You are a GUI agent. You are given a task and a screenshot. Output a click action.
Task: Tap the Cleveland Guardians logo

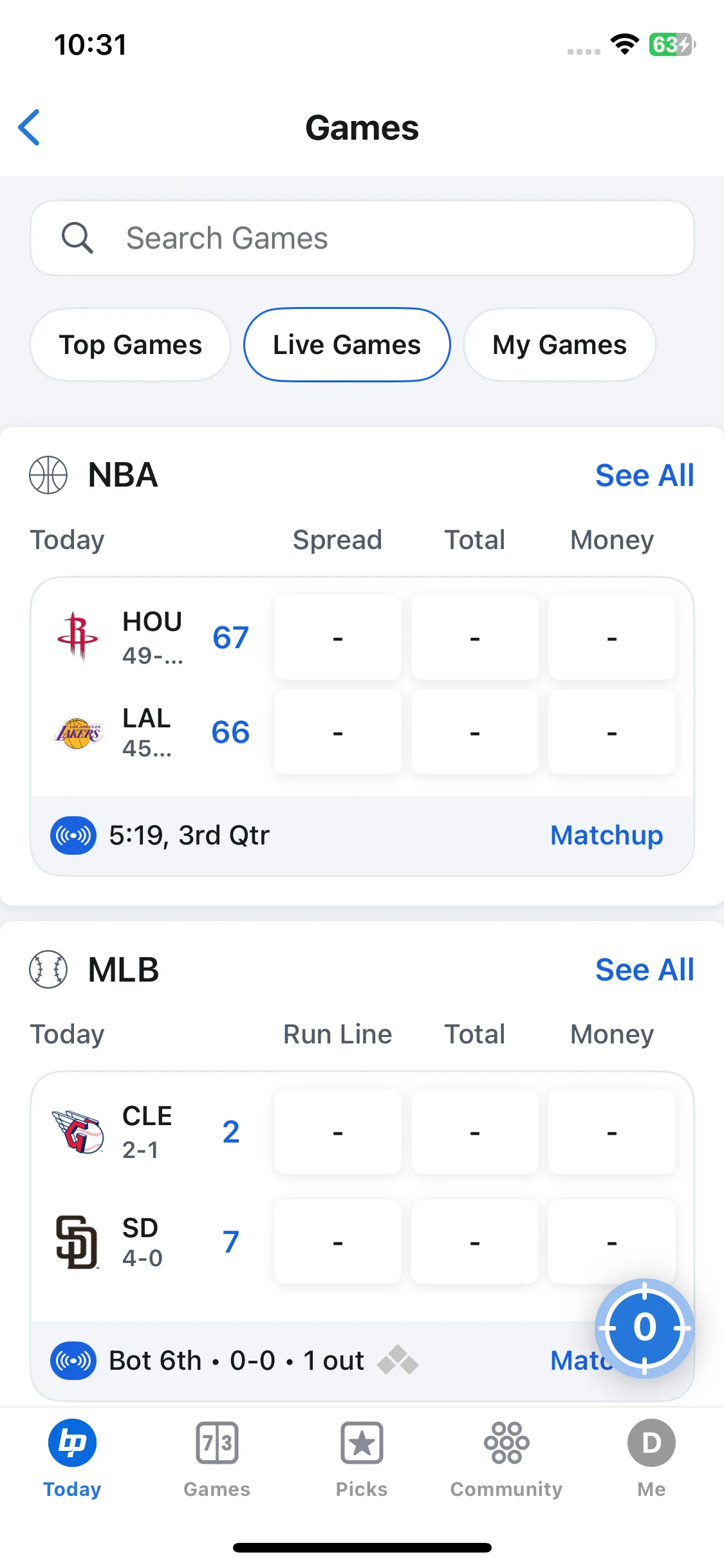78,1132
